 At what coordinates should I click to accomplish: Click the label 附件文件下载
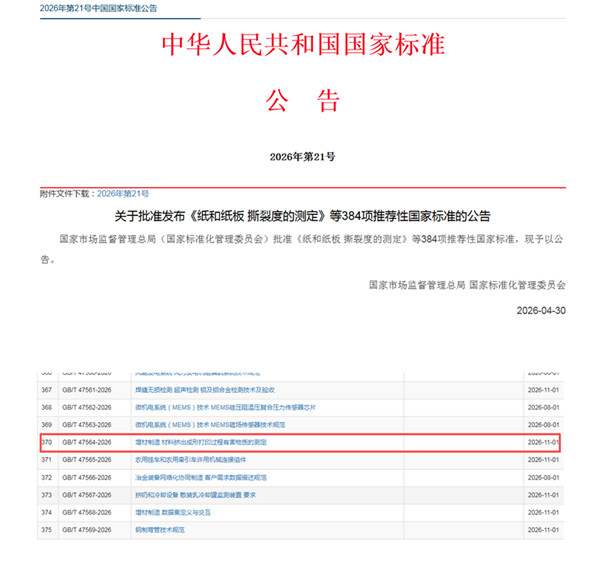[65, 194]
